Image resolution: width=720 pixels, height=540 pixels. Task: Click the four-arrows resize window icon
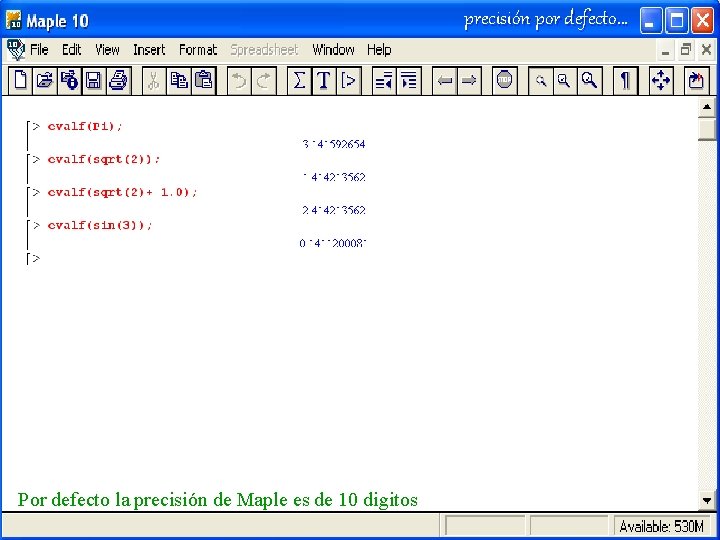coord(661,81)
